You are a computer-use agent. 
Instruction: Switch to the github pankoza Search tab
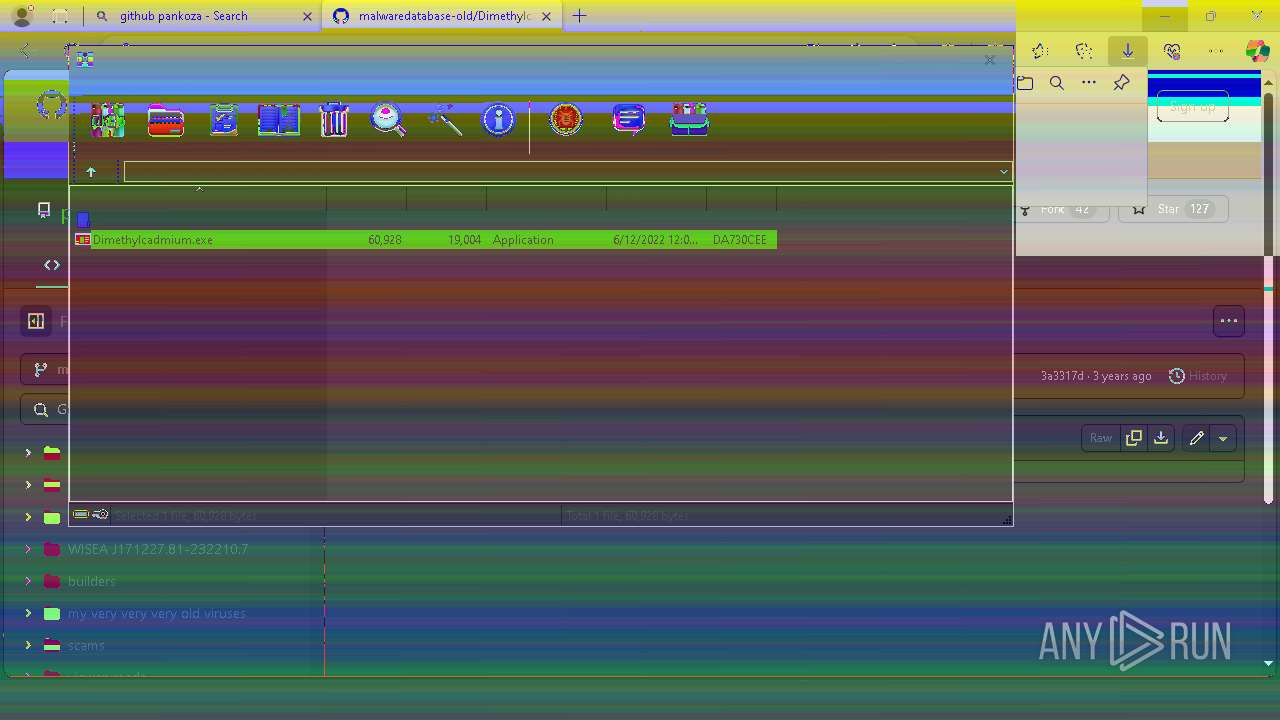click(x=200, y=16)
